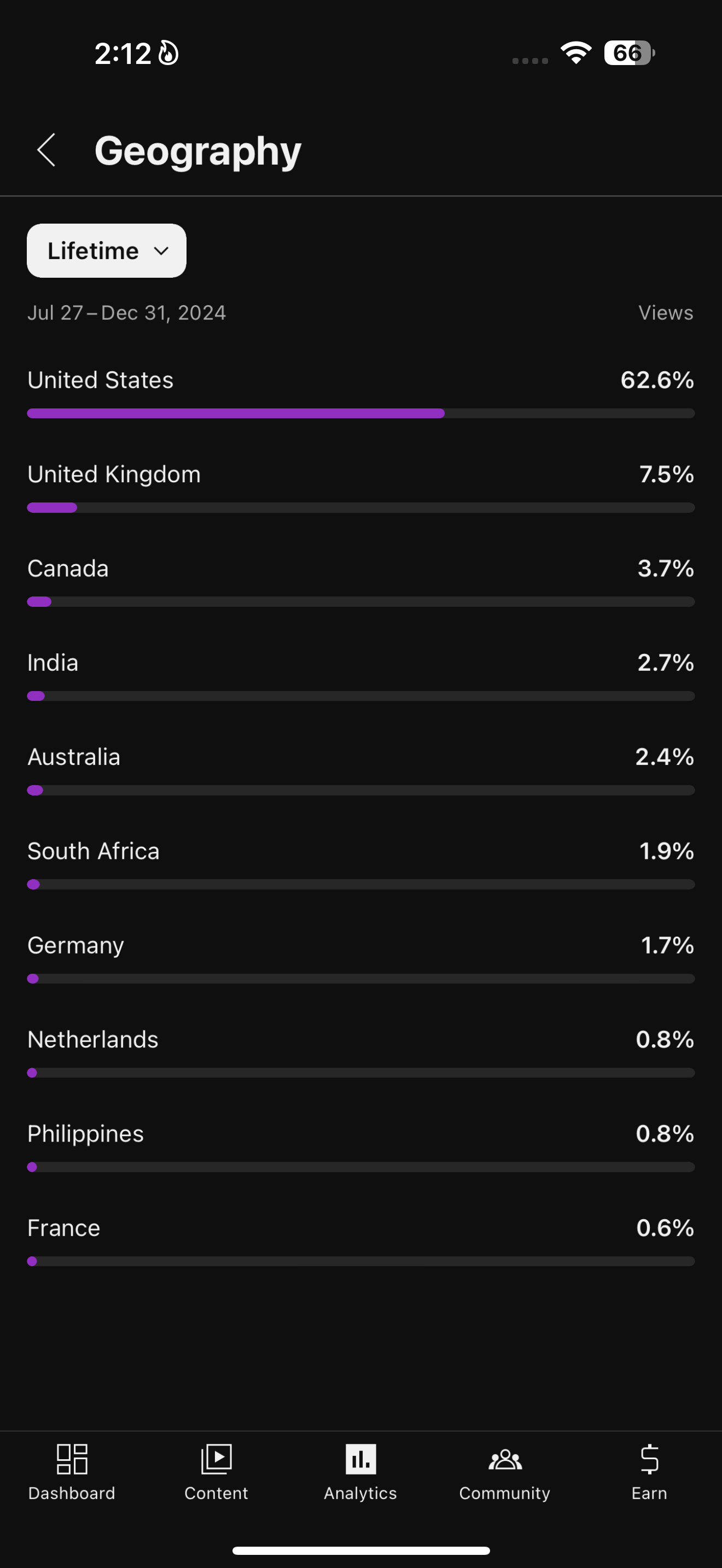Tap the India 2.7% value
Image resolution: width=722 pixels, height=1568 pixels.
(x=665, y=663)
